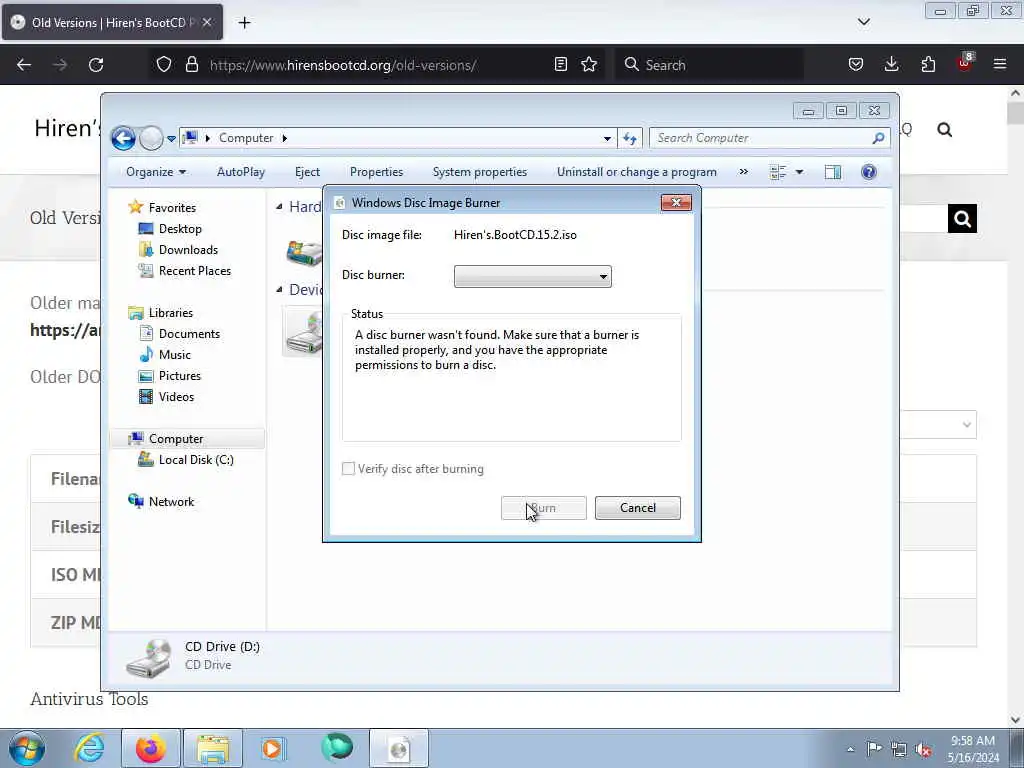Switch to Firefox on taskbar
Viewport: 1024px width, 768px height.
click(151, 748)
